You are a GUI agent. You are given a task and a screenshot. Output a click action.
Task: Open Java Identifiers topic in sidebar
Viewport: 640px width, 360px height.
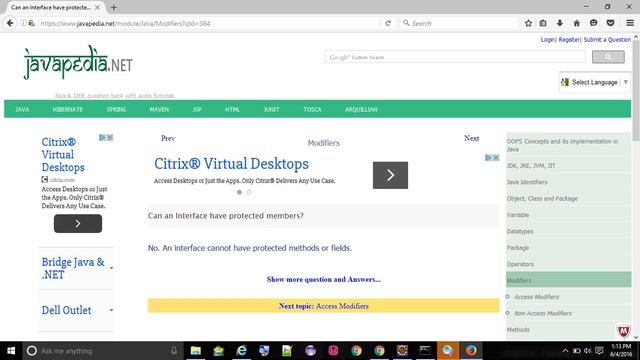527,182
